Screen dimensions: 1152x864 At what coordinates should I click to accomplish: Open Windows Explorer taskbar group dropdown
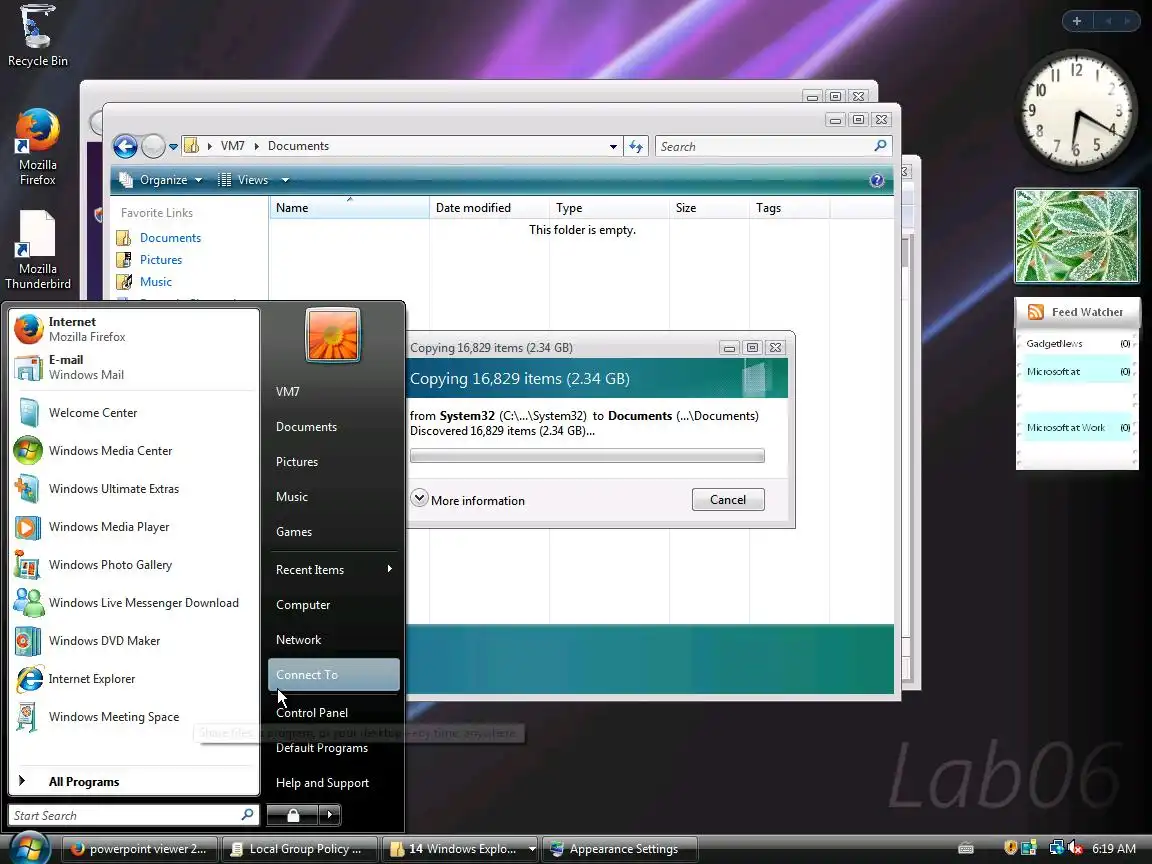[532, 849]
